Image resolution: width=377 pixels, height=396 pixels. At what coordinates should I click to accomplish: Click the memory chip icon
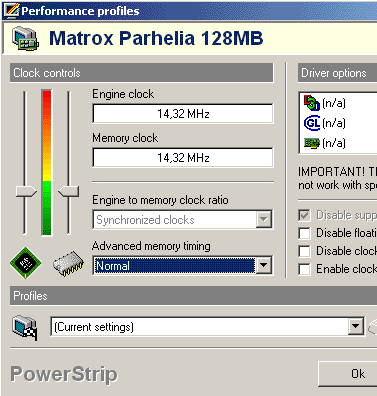click(68, 264)
